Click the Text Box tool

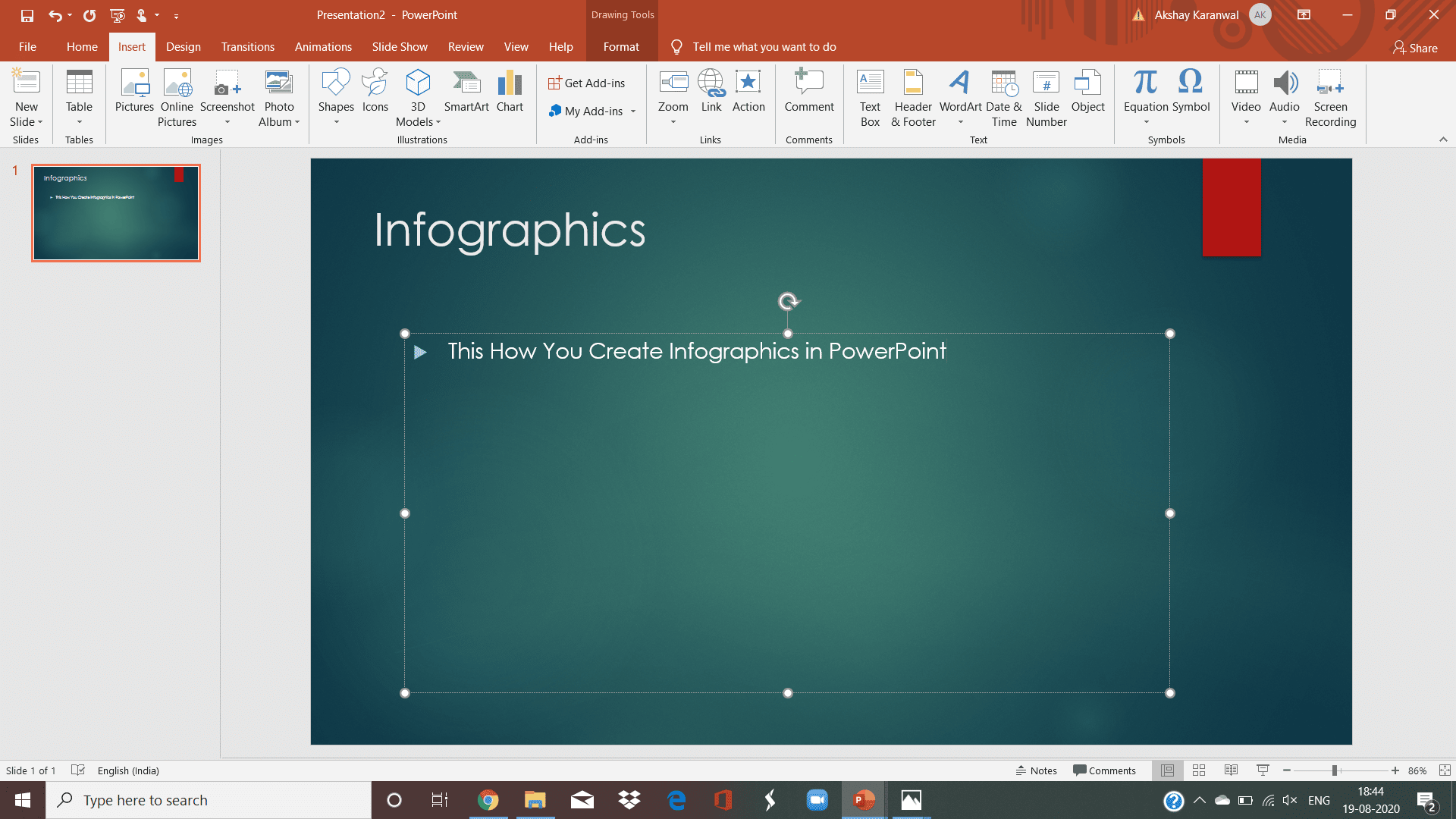point(870,97)
